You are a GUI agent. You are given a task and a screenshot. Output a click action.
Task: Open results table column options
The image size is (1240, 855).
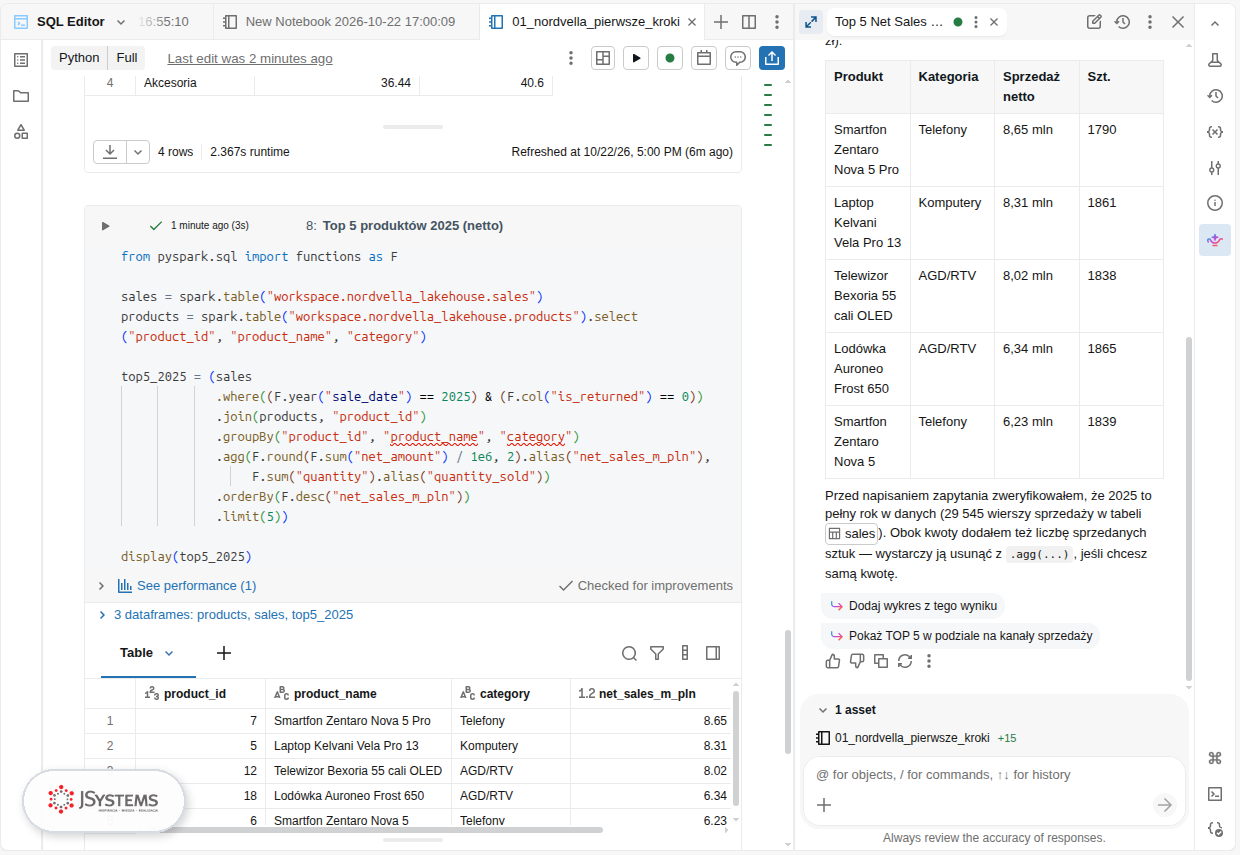click(685, 653)
